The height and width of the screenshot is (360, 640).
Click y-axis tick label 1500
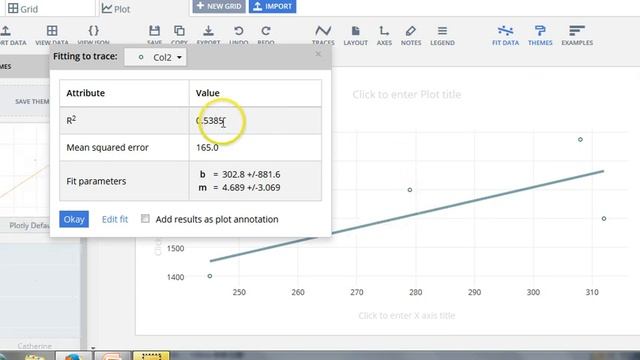pyautogui.click(x=176, y=248)
